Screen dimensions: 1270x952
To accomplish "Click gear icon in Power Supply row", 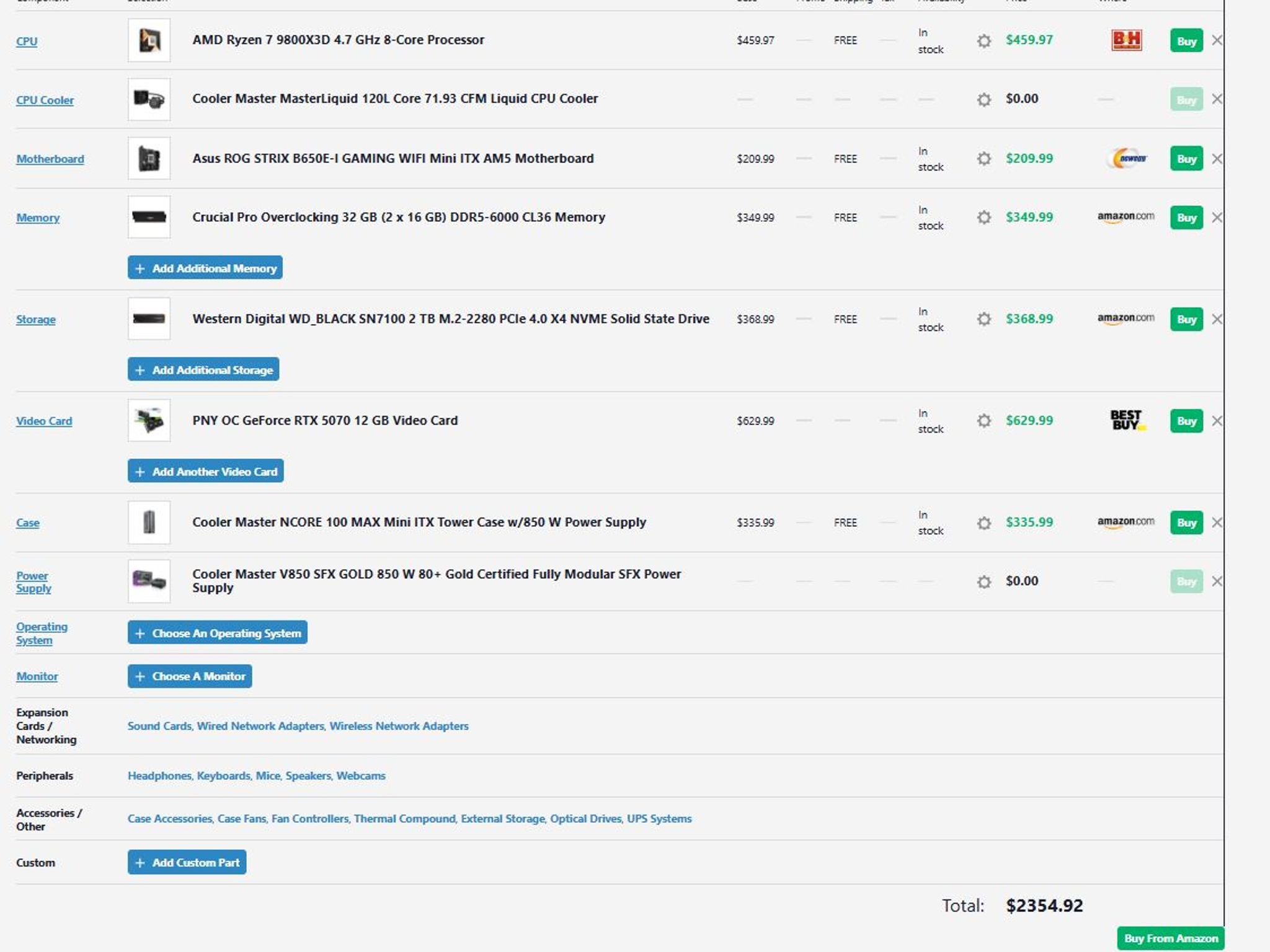I will tap(984, 582).
